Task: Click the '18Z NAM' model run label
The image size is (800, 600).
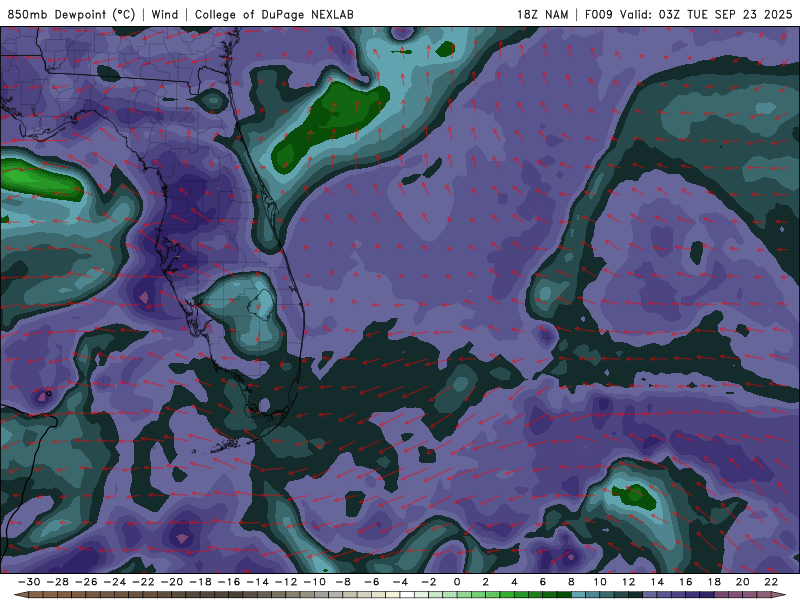Action: [542, 15]
